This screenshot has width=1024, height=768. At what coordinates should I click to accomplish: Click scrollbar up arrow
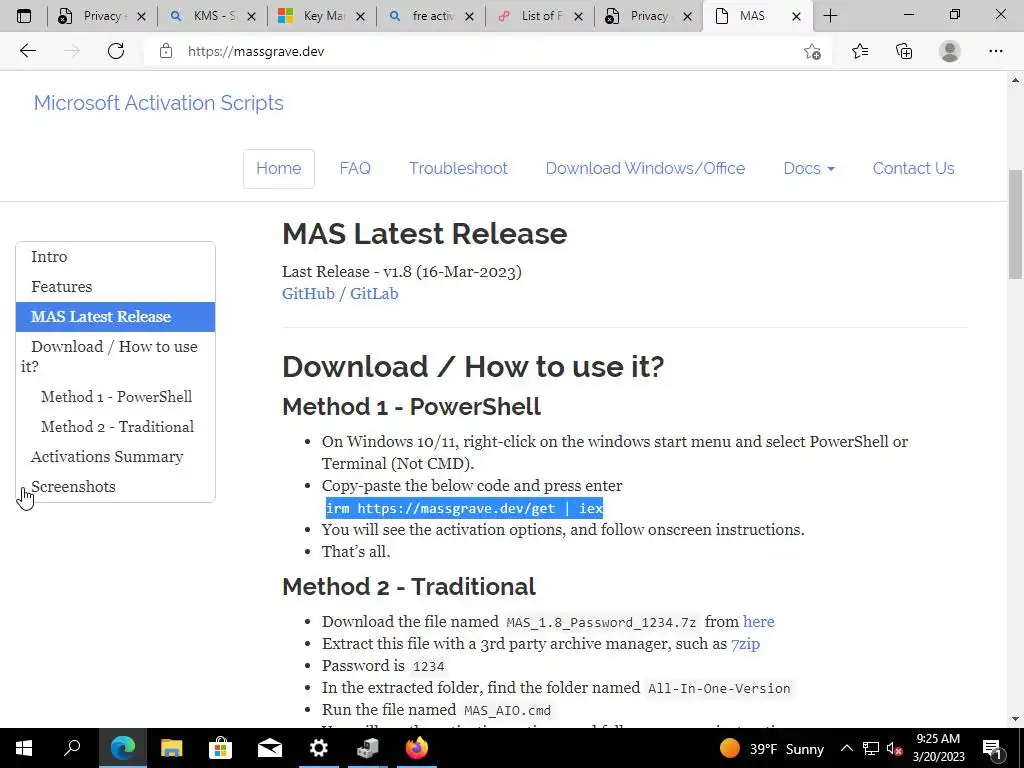[x=1015, y=80]
